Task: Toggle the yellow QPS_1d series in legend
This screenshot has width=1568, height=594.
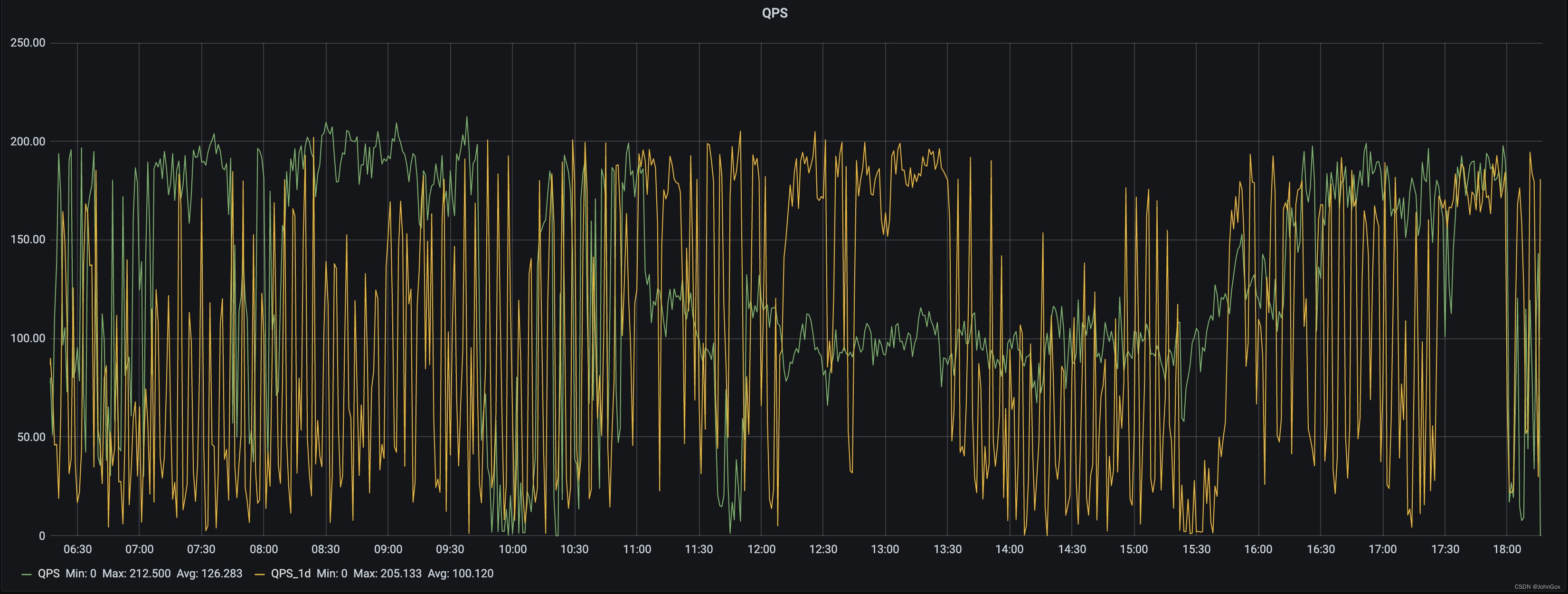Action: pyautogui.click(x=290, y=573)
